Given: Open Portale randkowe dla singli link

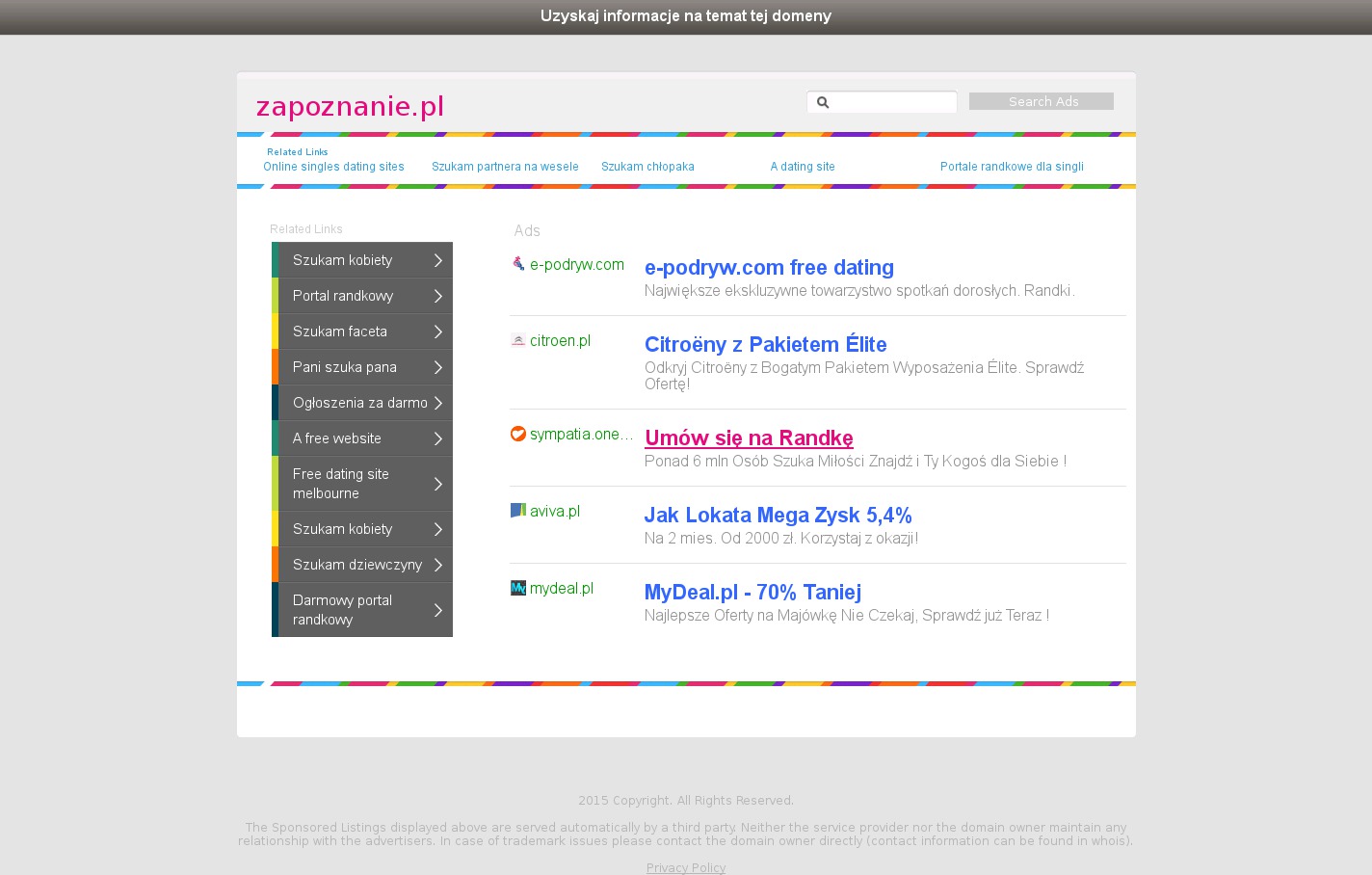Looking at the screenshot, I should coord(1012,167).
